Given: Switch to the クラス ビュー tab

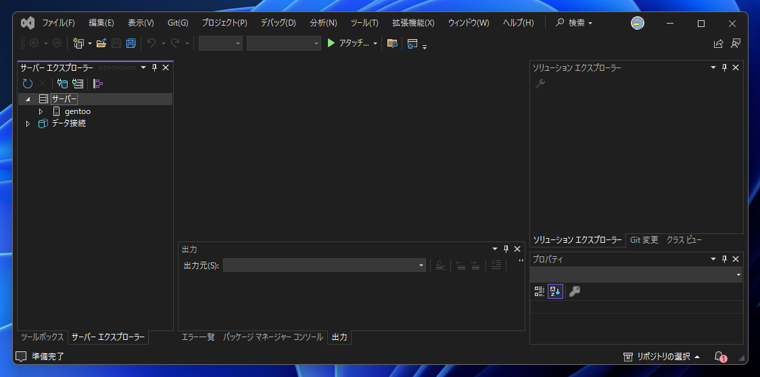Looking at the screenshot, I should pyautogui.click(x=683, y=239).
